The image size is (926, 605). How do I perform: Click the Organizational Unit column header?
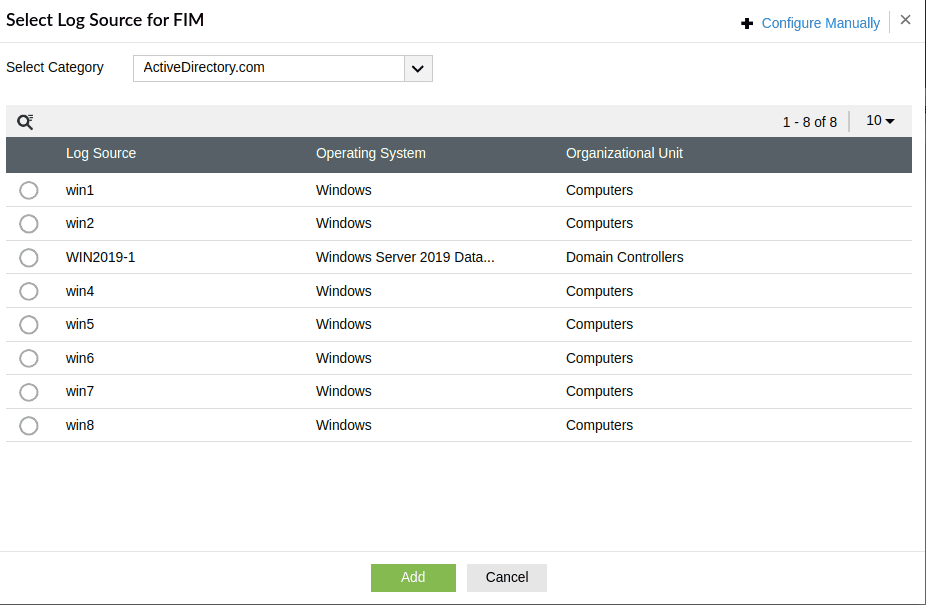624,153
